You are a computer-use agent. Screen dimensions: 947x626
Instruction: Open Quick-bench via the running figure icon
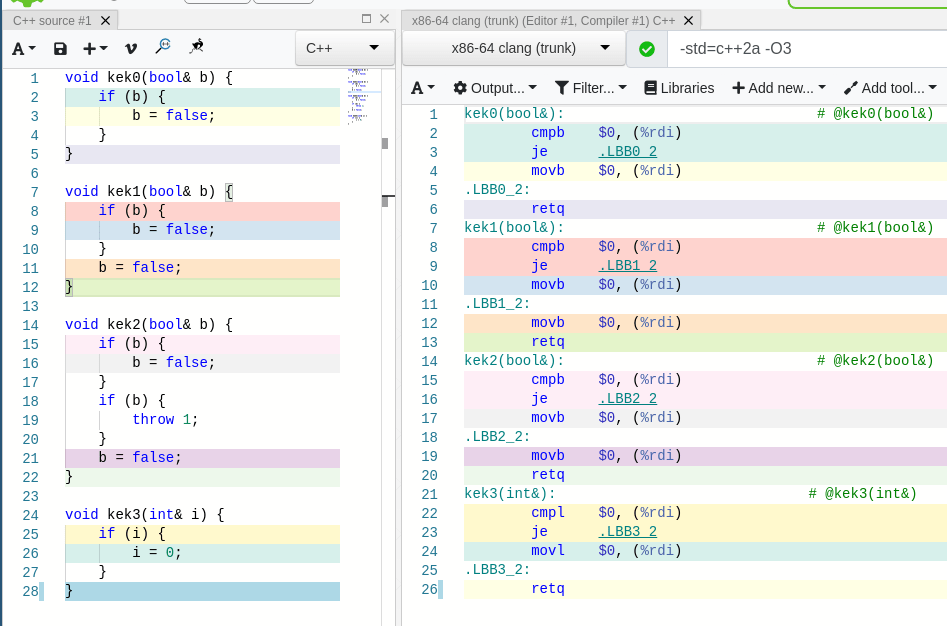click(x=196, y=47)
